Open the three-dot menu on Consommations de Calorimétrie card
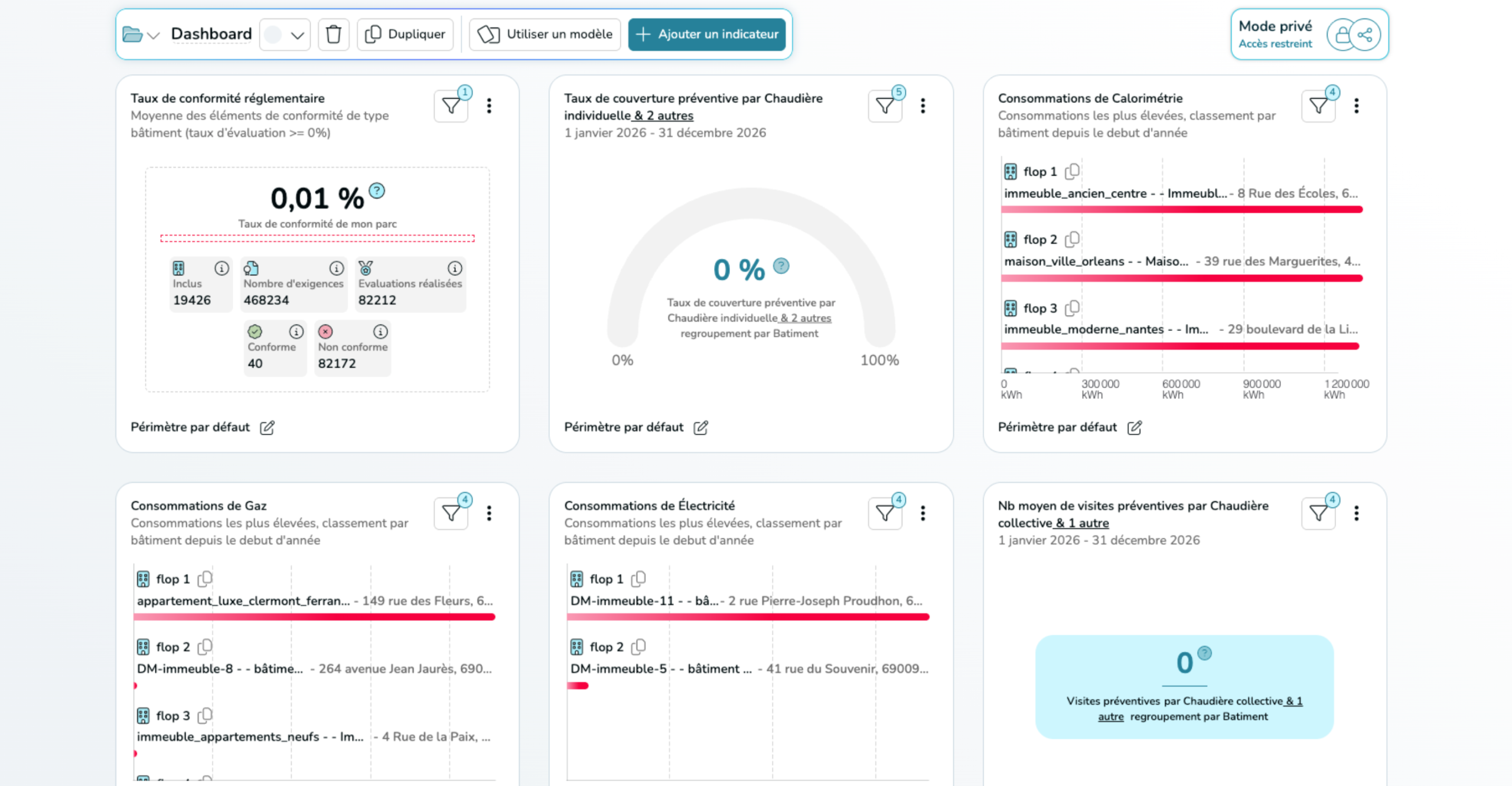This screenshot has width=1512, height=786. tap(1356, 106)
